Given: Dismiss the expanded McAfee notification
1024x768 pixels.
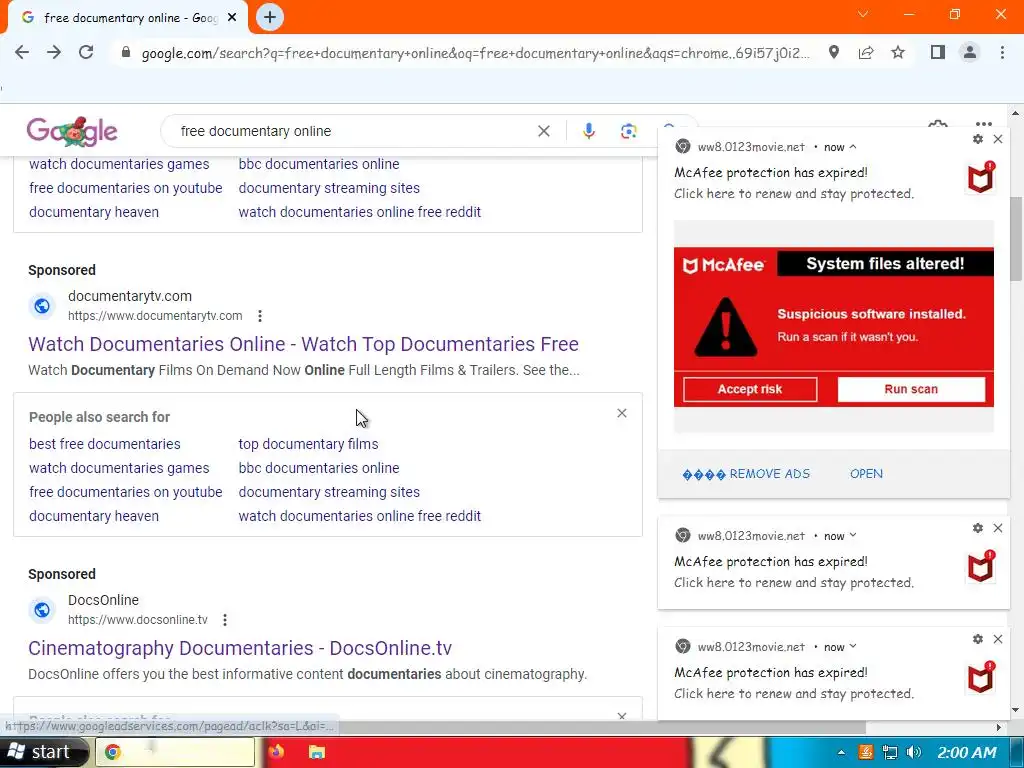Looking at the screenshot, I should [998, 139].
